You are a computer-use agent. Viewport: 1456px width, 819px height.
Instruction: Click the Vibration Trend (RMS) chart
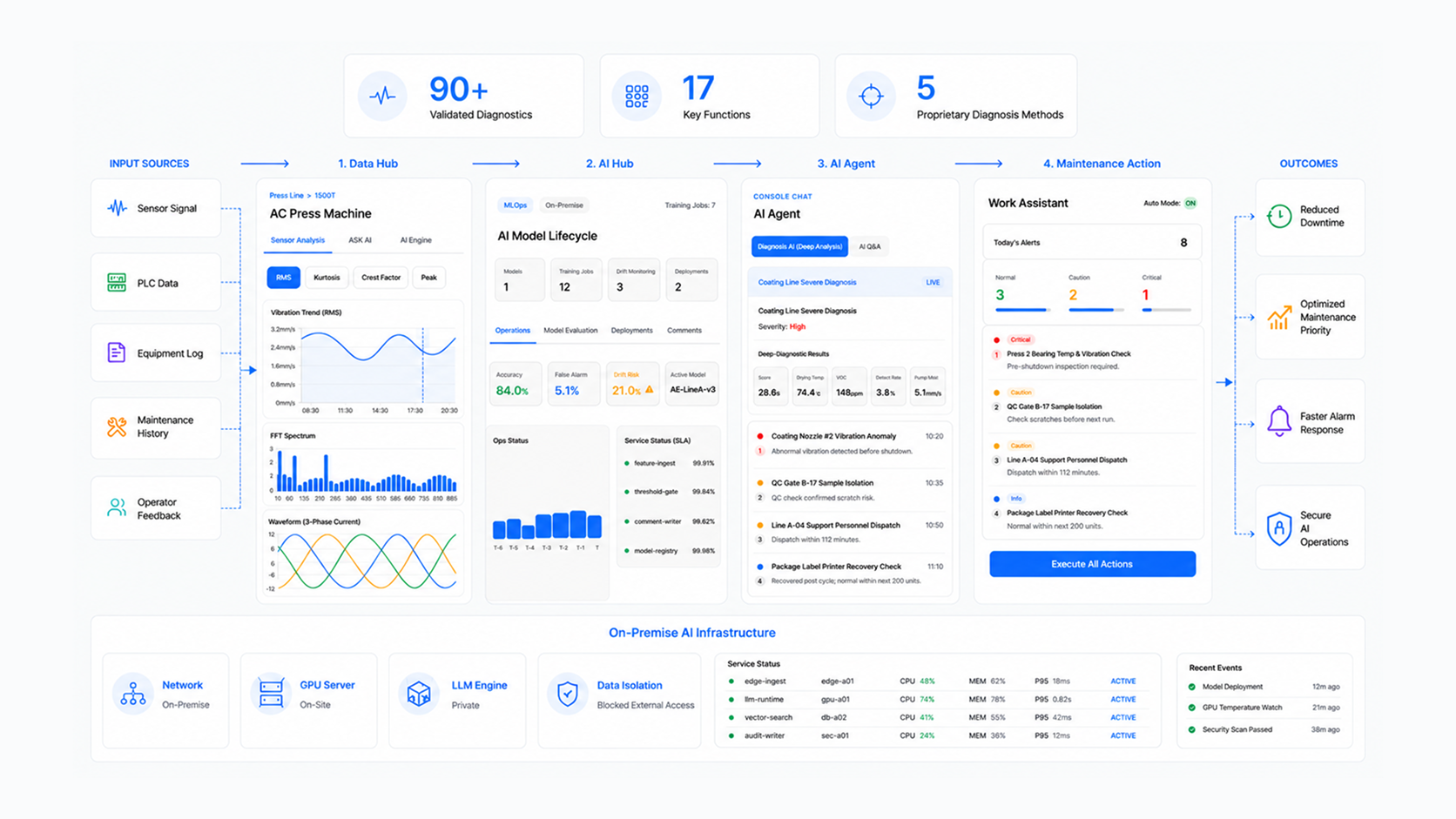pyautogui.click(x=363, y=359)
